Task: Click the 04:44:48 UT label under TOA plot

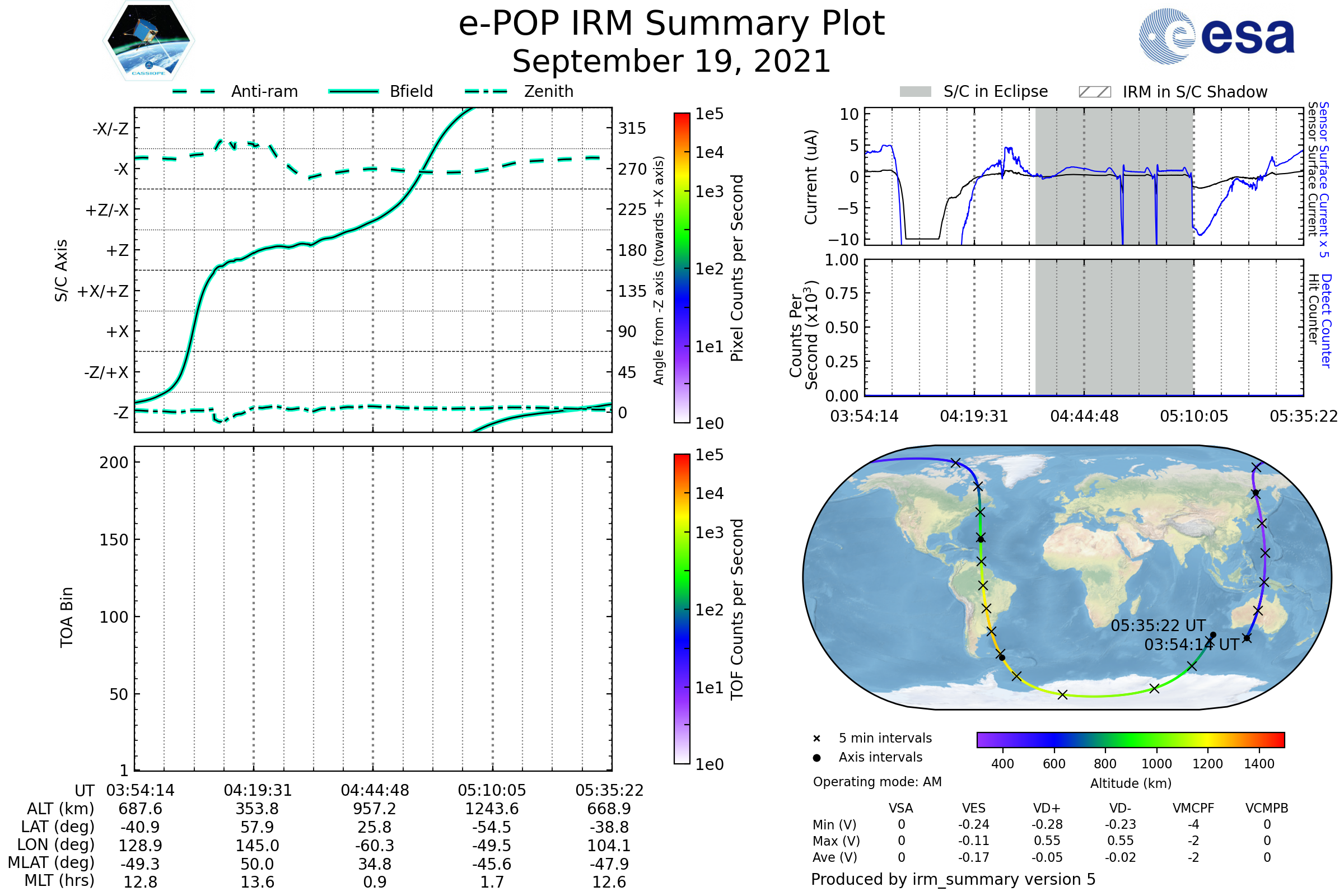Action: coord(375,790)
